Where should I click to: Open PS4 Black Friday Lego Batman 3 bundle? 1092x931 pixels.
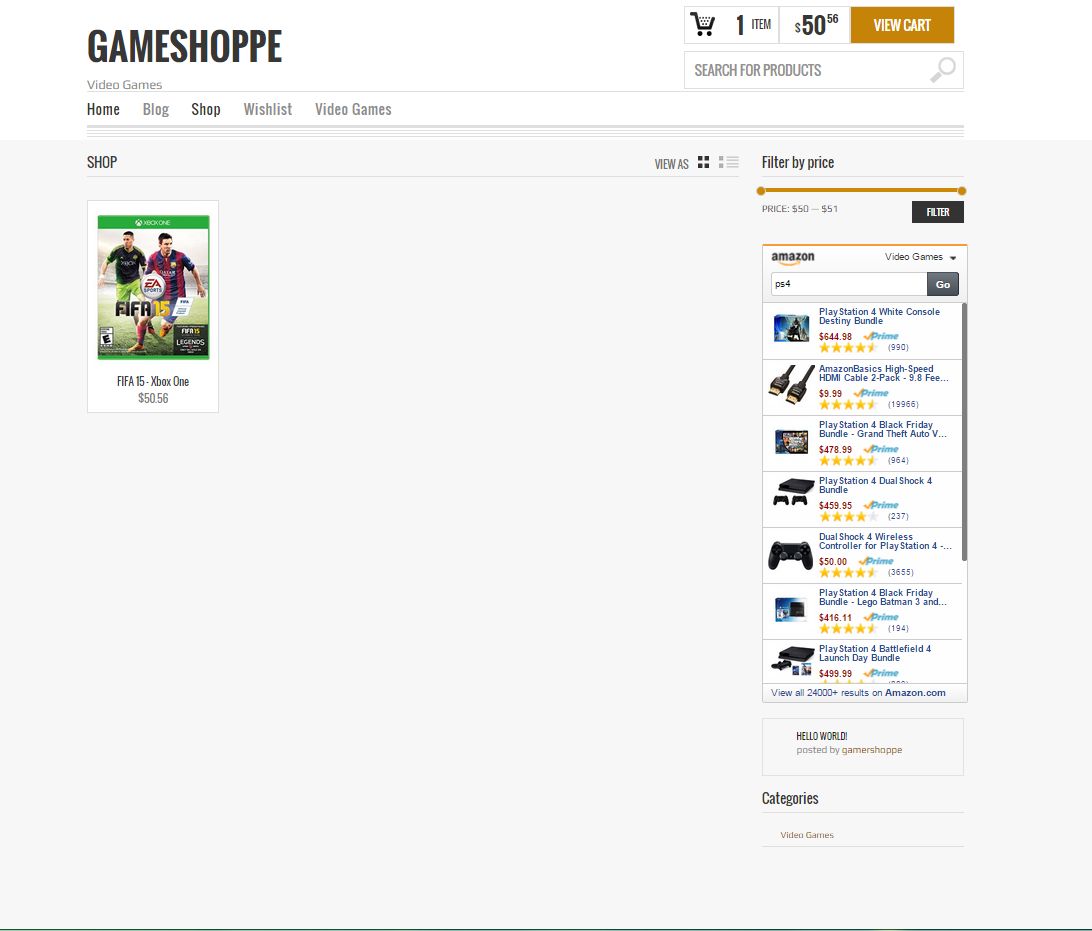(882, 597)
